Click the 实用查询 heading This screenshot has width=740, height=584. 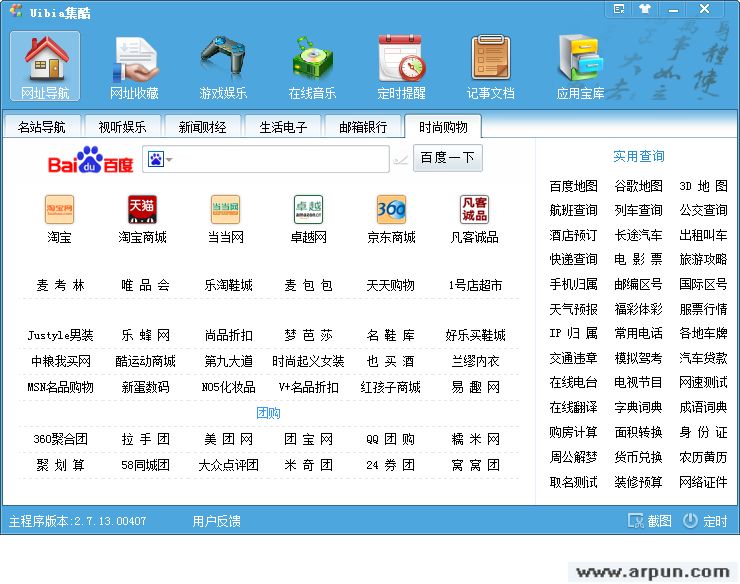pos(639,156)
